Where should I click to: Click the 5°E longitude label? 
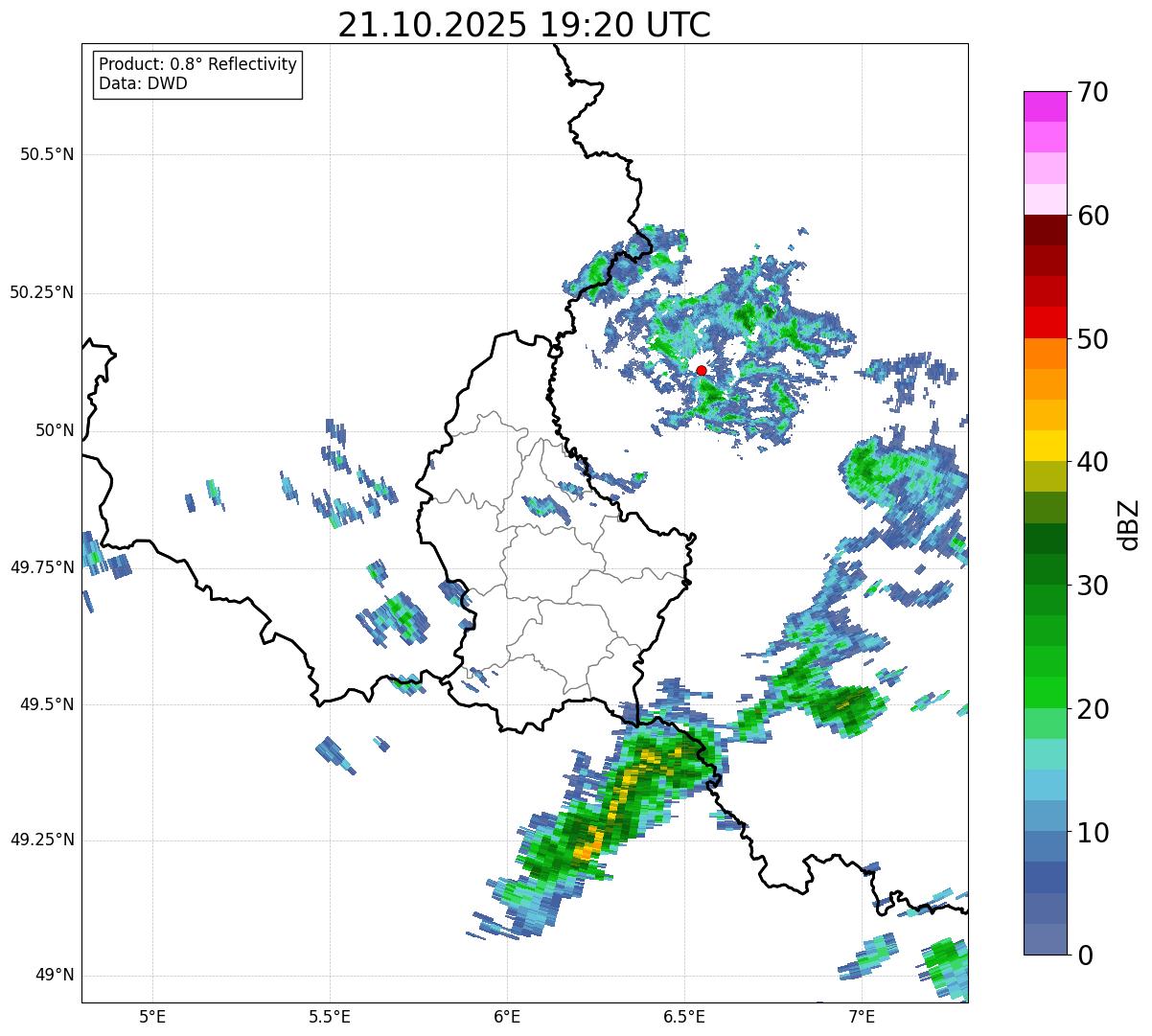click(x=152, y=1016)
